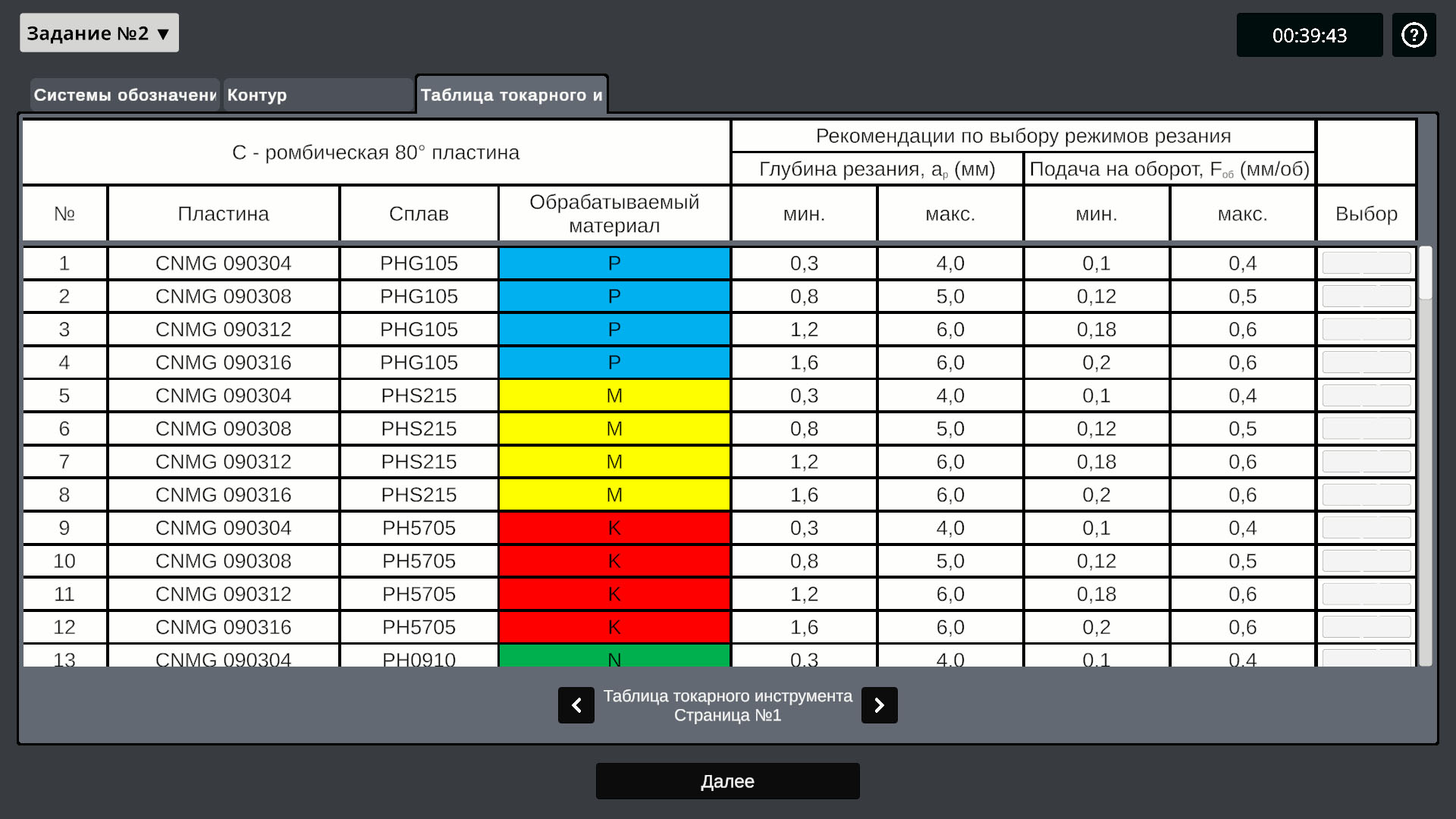Go to previous tool table page

tap(576, 705)
